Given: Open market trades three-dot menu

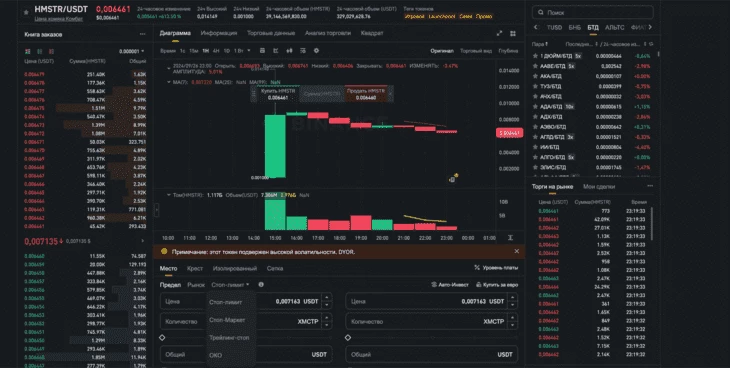Looking at the screenshot, I should 650,186.
